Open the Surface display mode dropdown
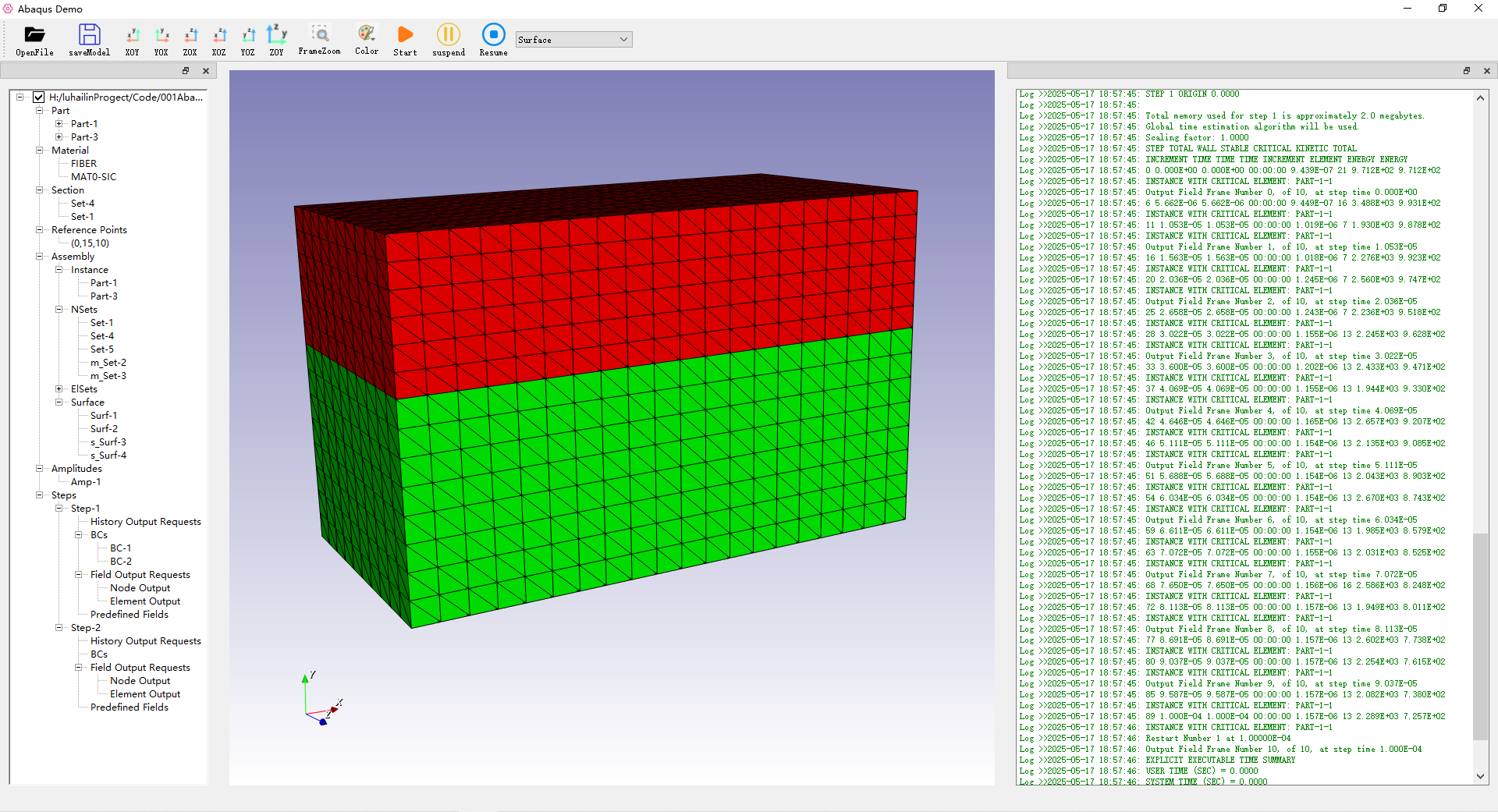 (x=573, y=39)
